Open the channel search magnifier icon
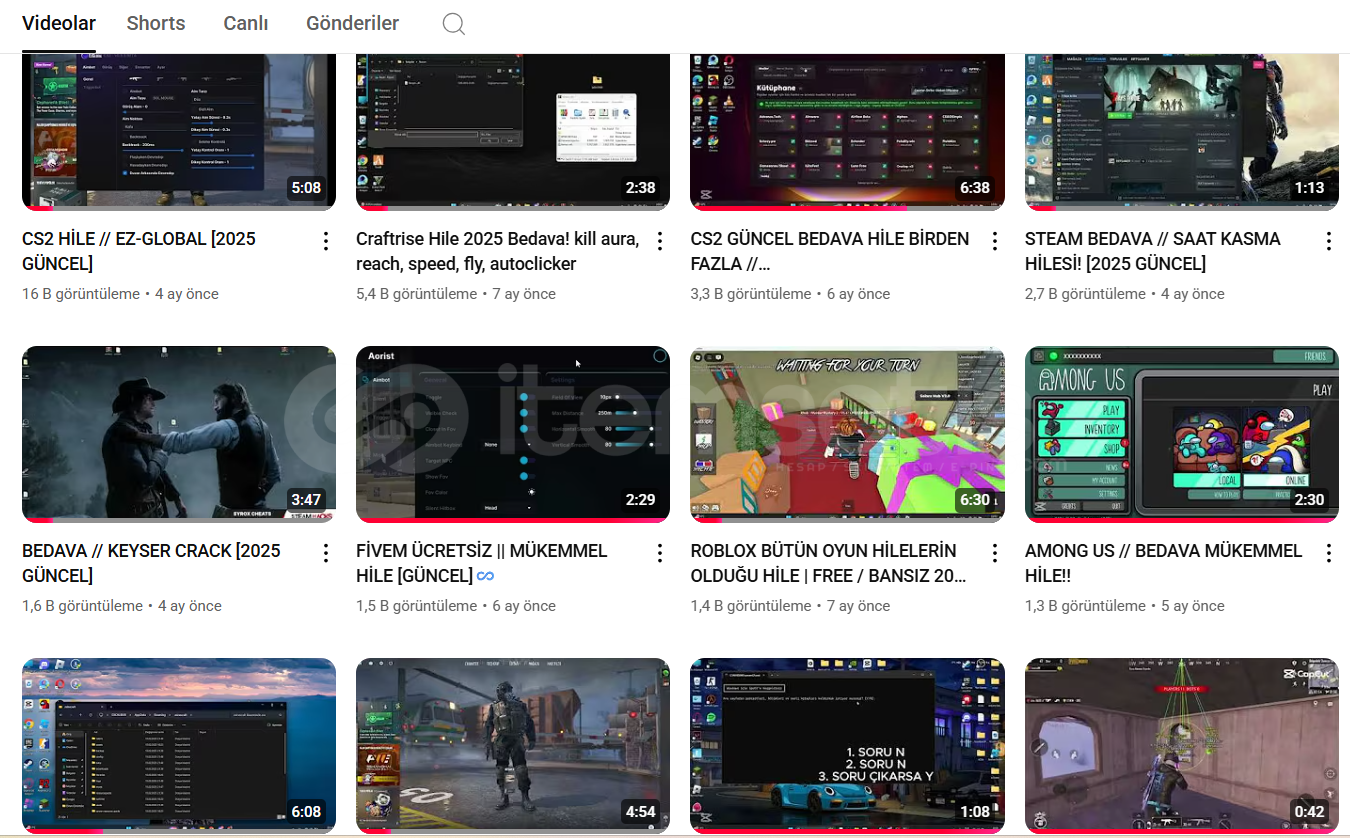 pos(453,24)
